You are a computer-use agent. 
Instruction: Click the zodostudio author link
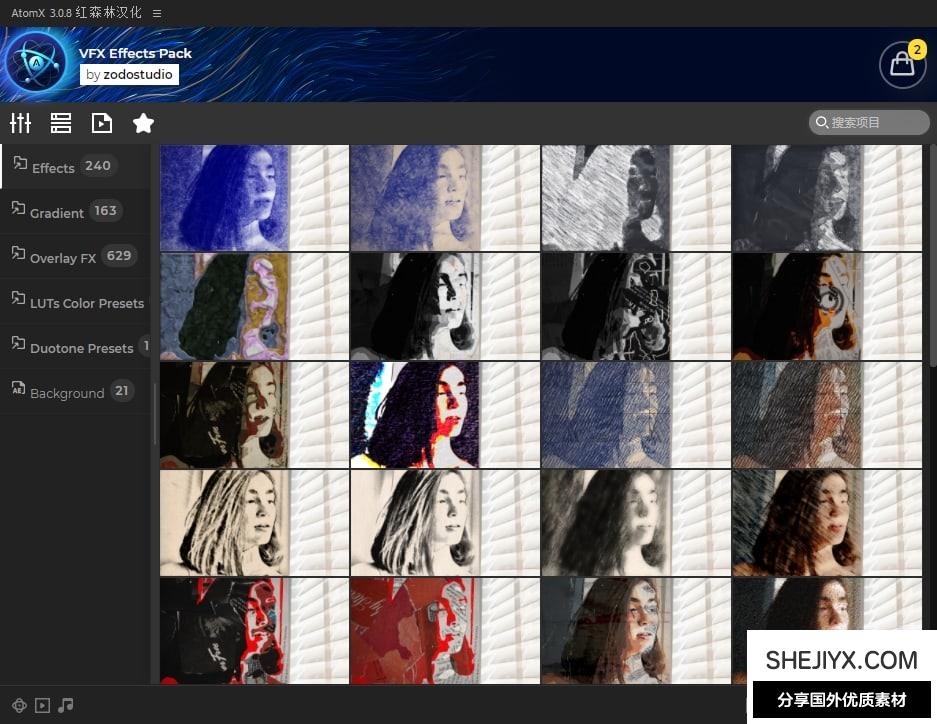click(129, 75)
